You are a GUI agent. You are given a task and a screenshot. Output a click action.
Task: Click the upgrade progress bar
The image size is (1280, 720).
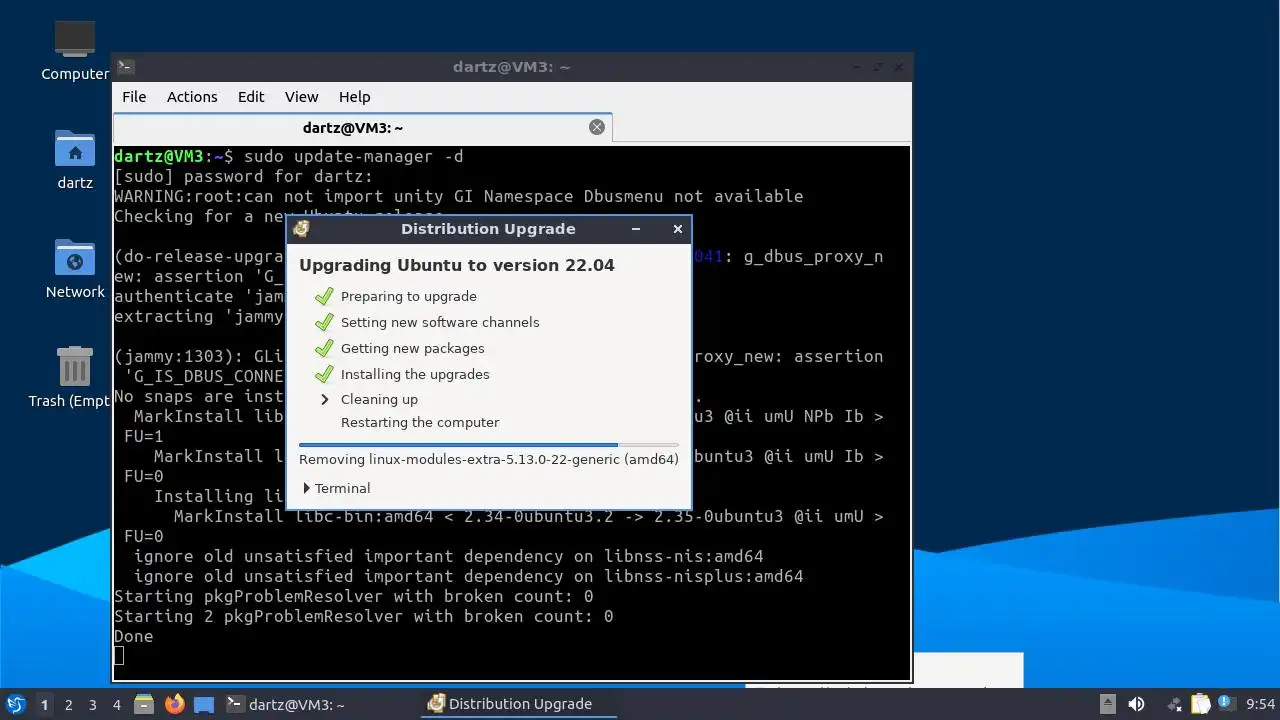coord(489,444)
